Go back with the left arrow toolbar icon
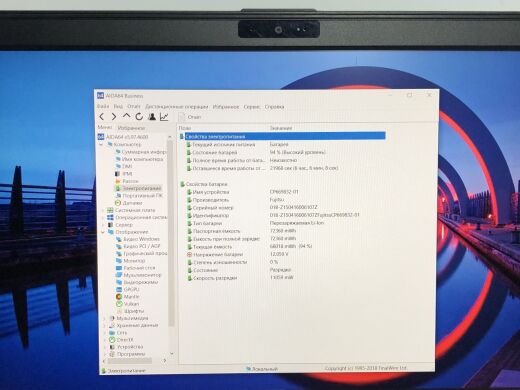520x390 pixels. point(102,117)
